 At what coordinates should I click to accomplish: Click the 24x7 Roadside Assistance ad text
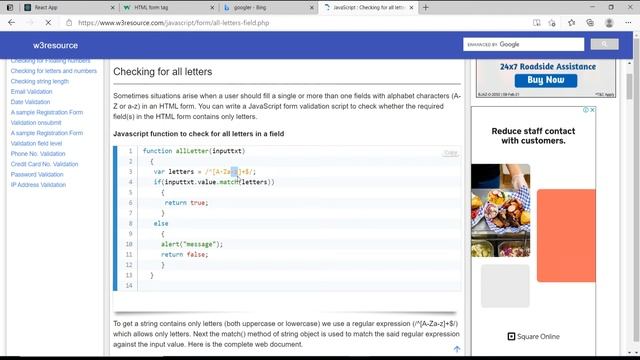coord(548,67)
